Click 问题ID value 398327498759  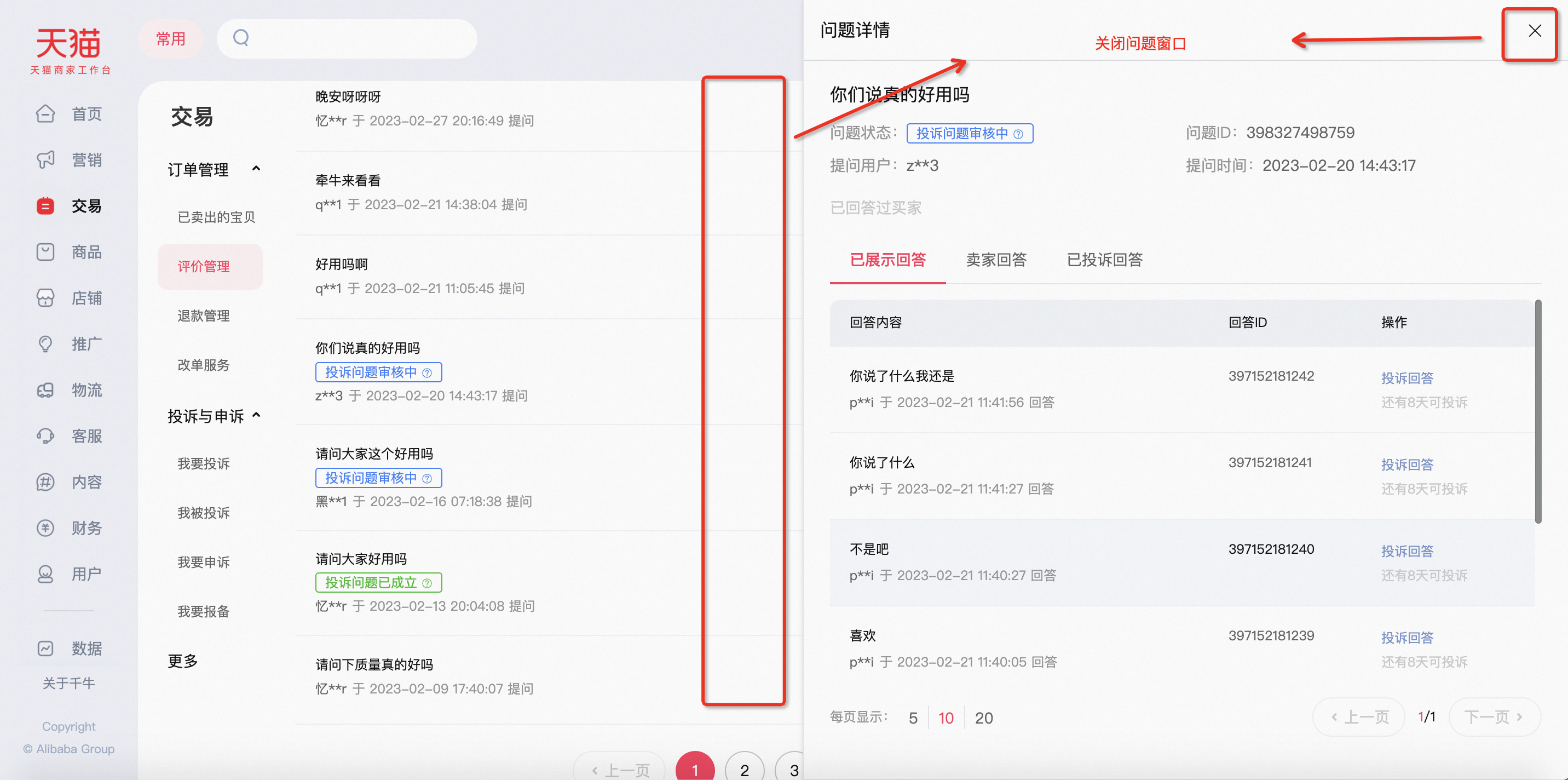pyautogui.click(x=1300, y=133)
